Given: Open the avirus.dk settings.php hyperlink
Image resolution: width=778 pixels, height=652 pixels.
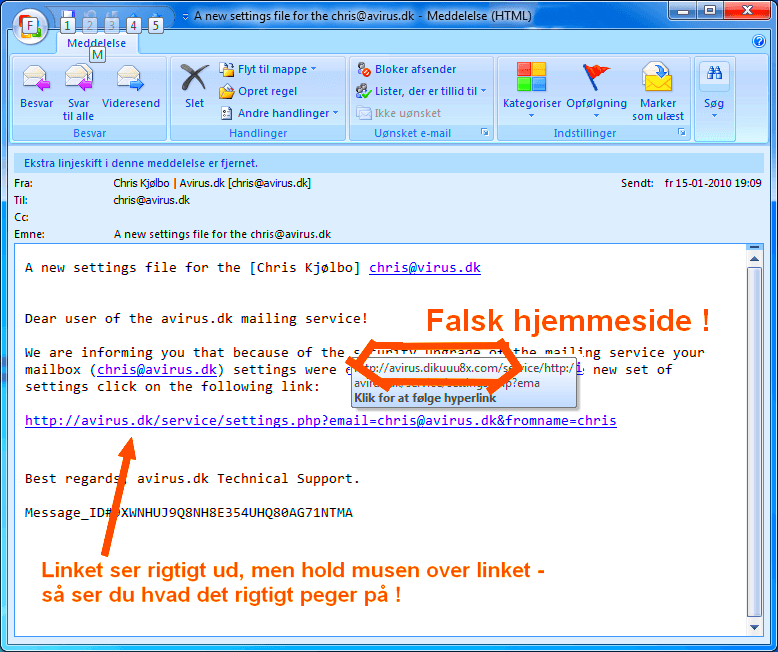Looking at the screenshot, I should point(320,421).
